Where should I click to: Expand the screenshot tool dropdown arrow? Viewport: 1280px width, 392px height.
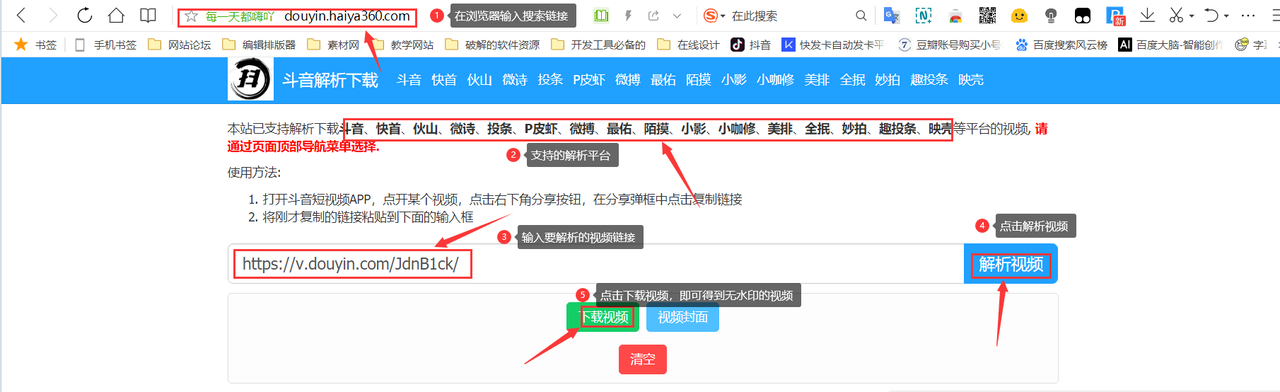click(x=1192, y=17)
